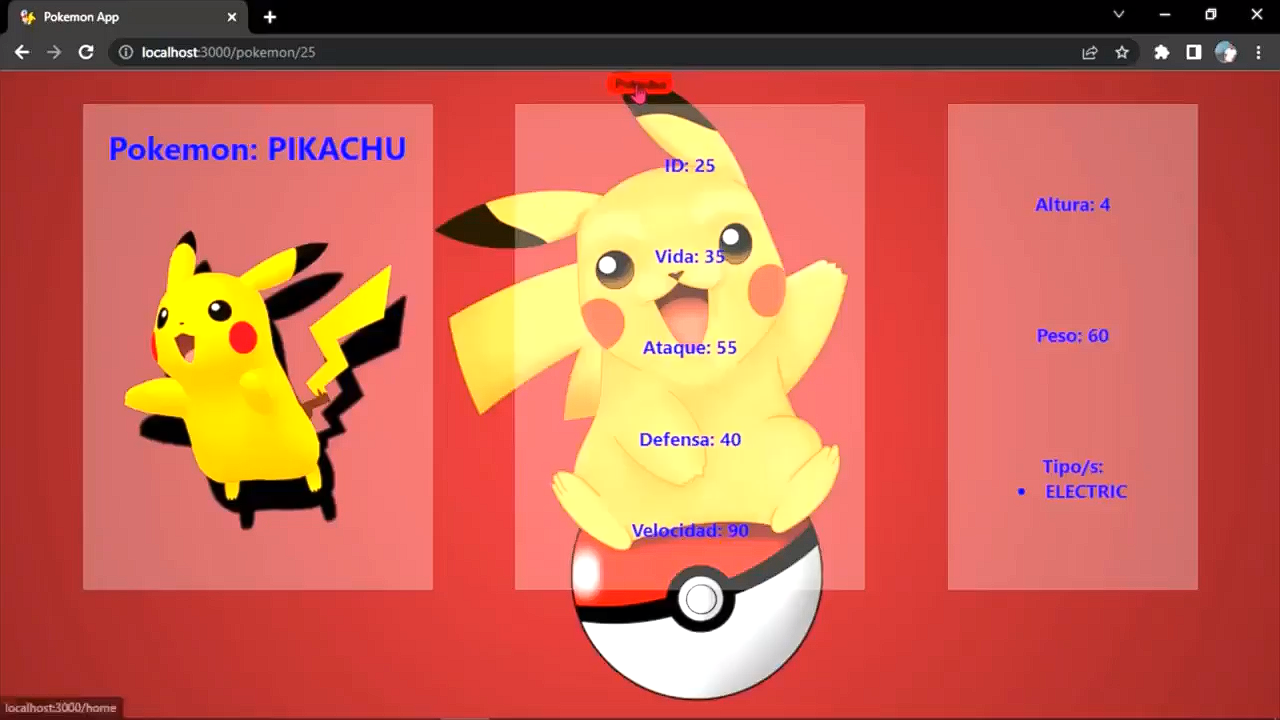Screen dimensions: 1280x720
Task: Open a new browser tab
Action: (x=270, y=17)
